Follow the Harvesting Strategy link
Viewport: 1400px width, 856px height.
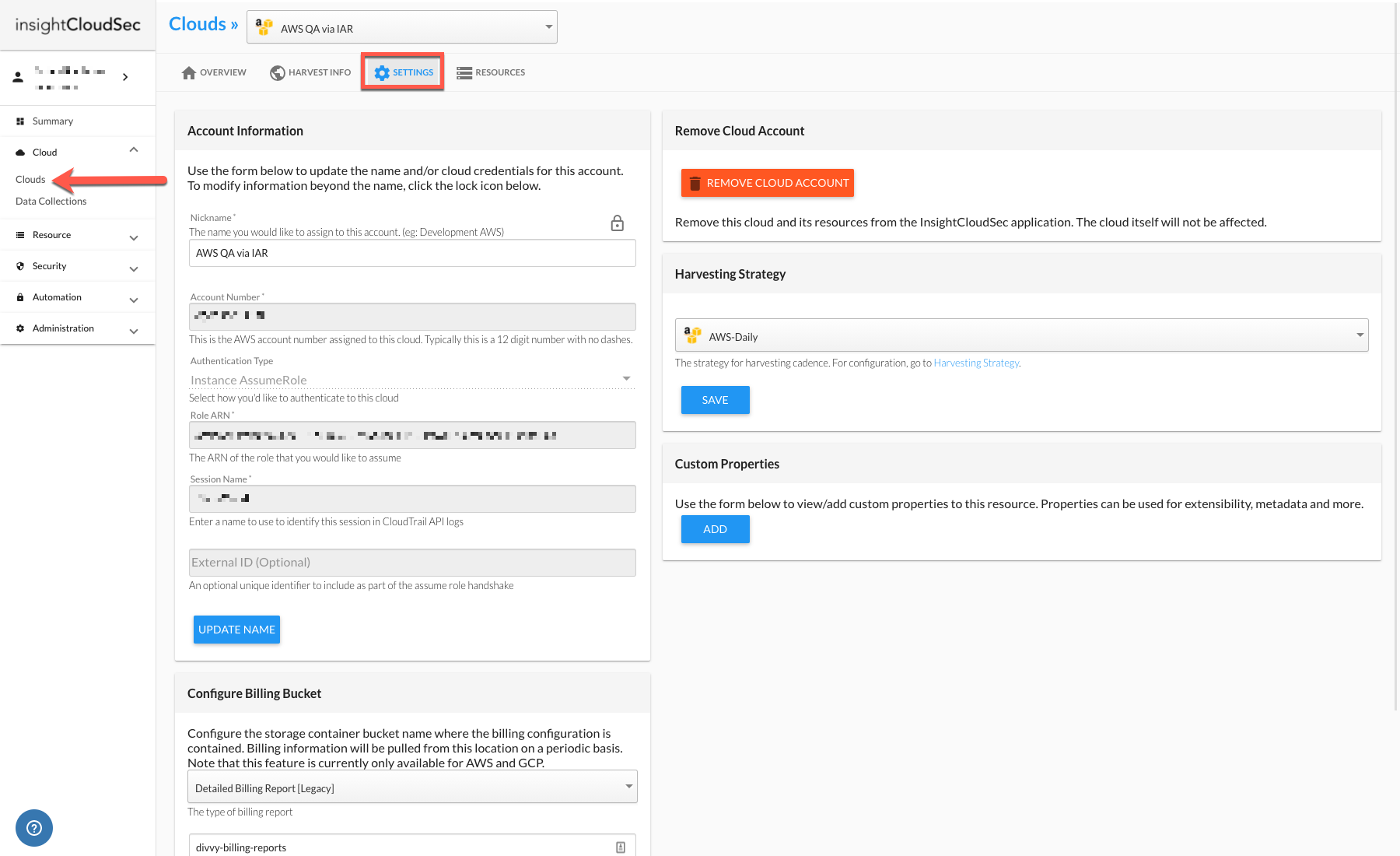point(976,363)
